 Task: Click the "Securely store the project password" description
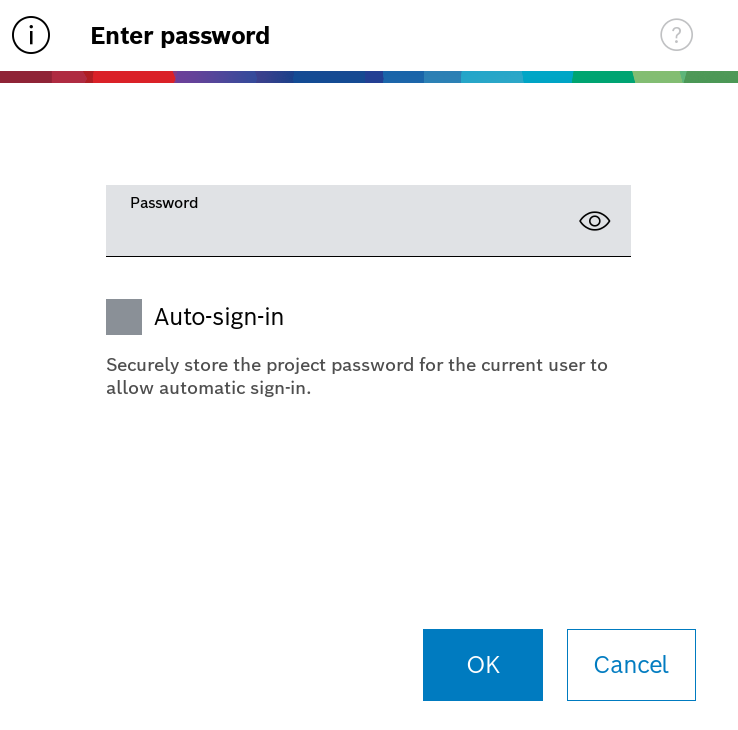click(x=356, y=377)
